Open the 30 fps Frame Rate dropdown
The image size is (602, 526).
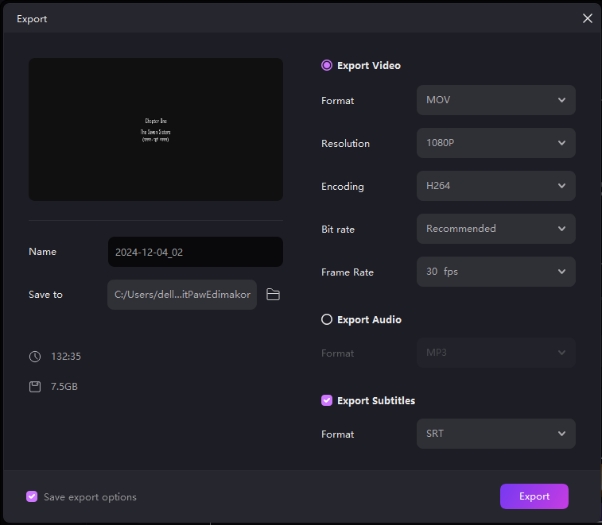pos(495,272)
